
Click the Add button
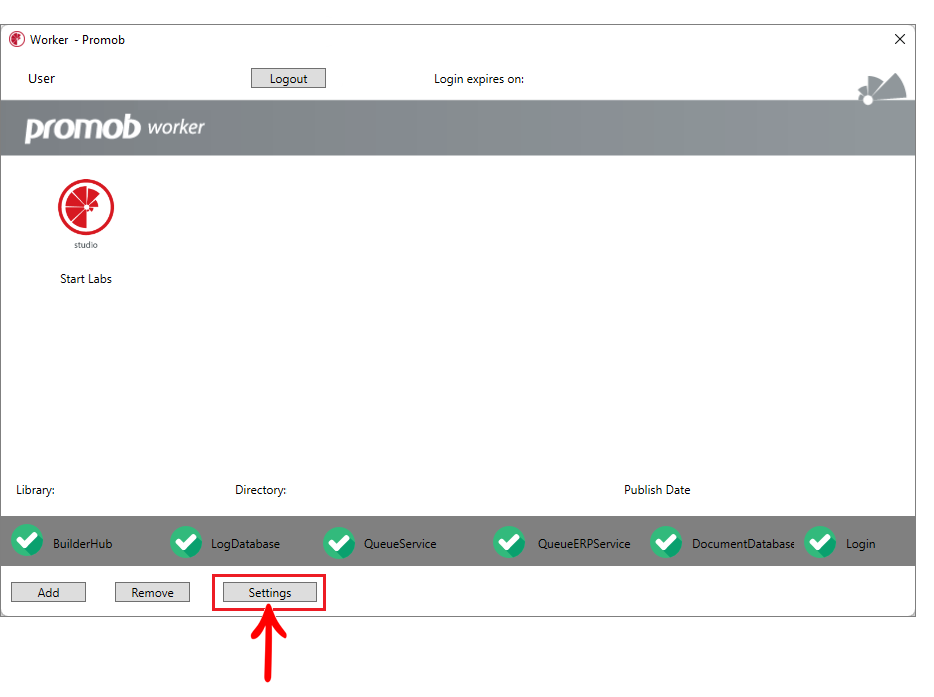[48, 592]
